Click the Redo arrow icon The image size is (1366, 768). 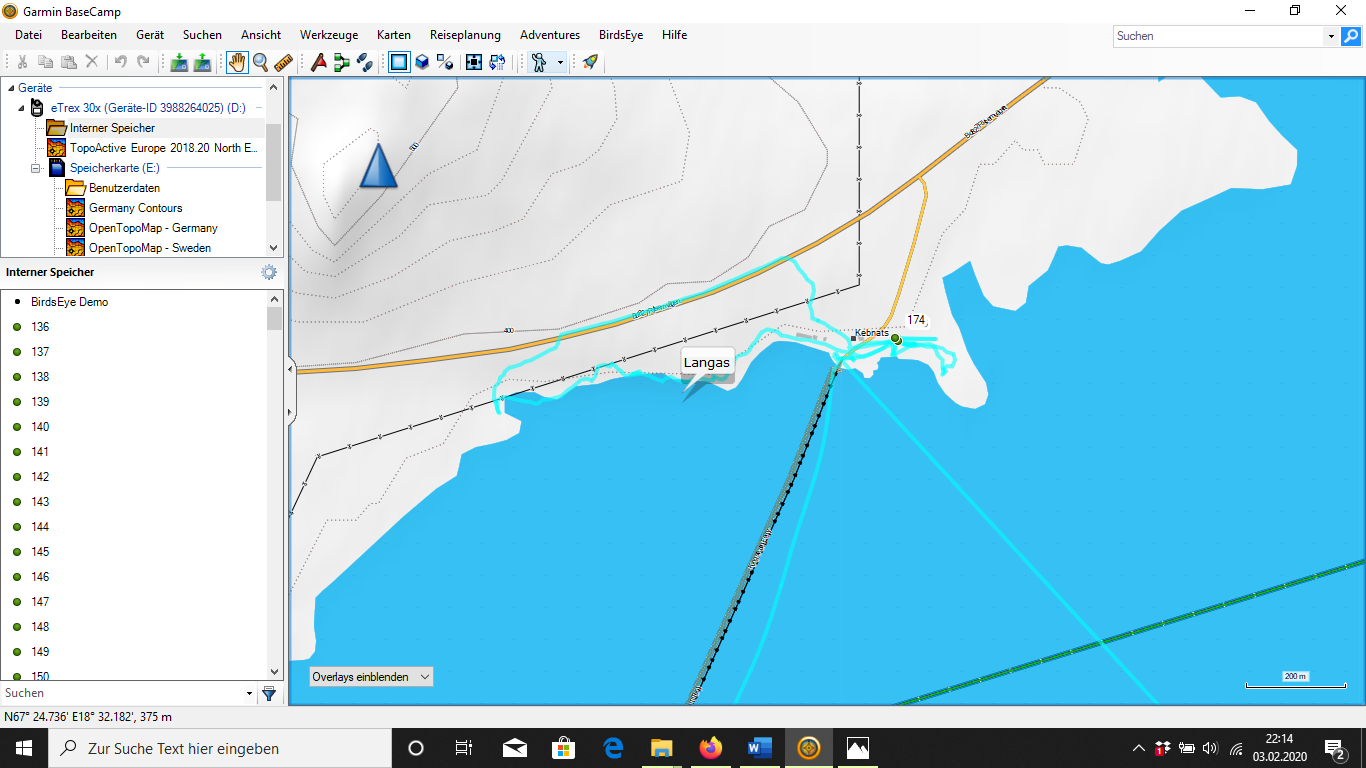click(x=143, y=62)
